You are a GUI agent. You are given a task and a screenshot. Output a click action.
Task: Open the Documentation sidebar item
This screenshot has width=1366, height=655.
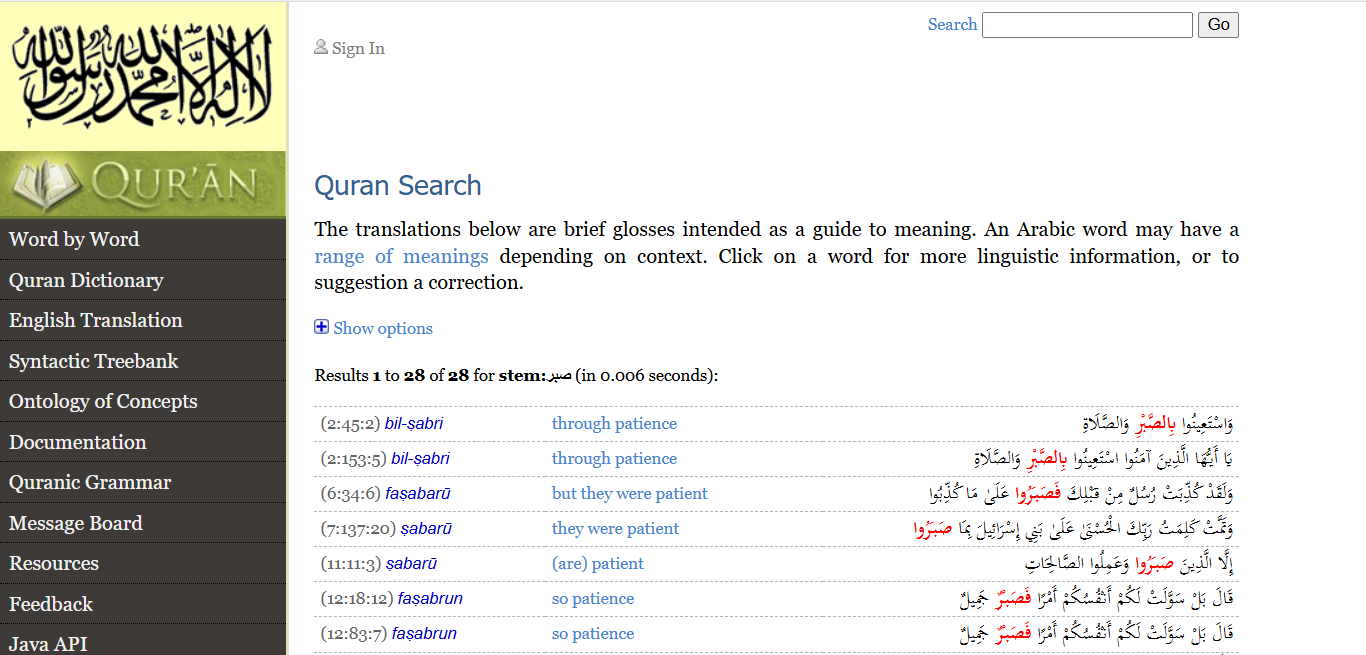click(x=78, y=442)
